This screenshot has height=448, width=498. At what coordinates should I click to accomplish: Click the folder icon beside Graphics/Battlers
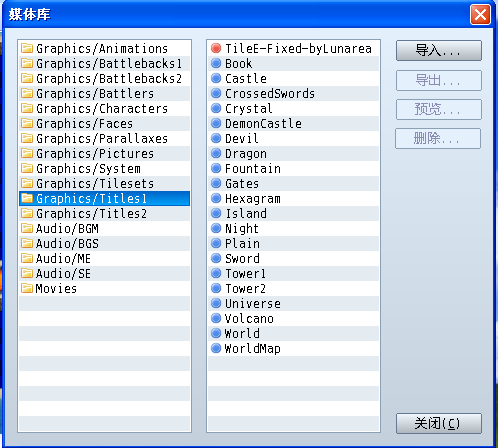[x=27, y=93]
